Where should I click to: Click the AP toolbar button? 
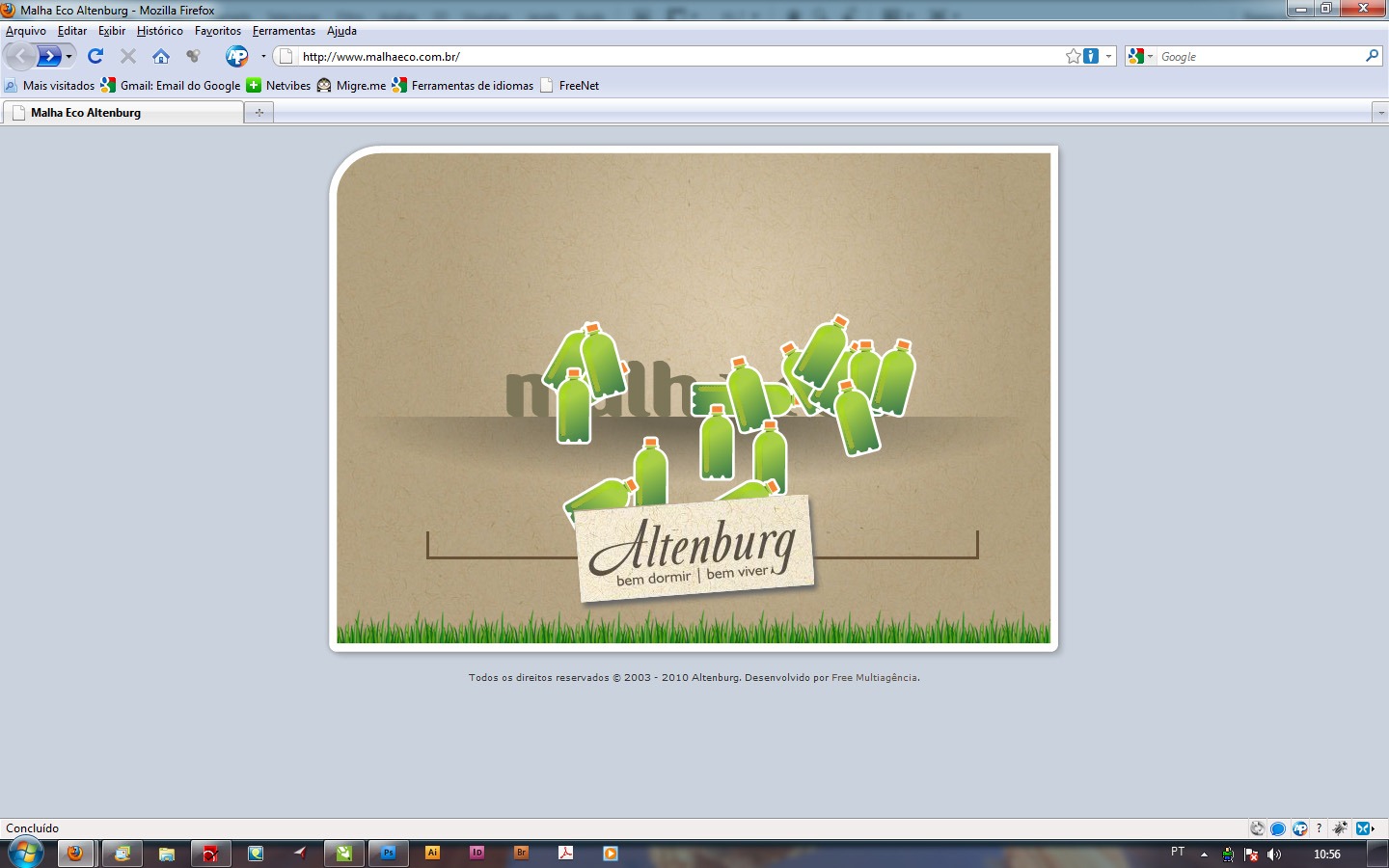[x=236, y=57]
